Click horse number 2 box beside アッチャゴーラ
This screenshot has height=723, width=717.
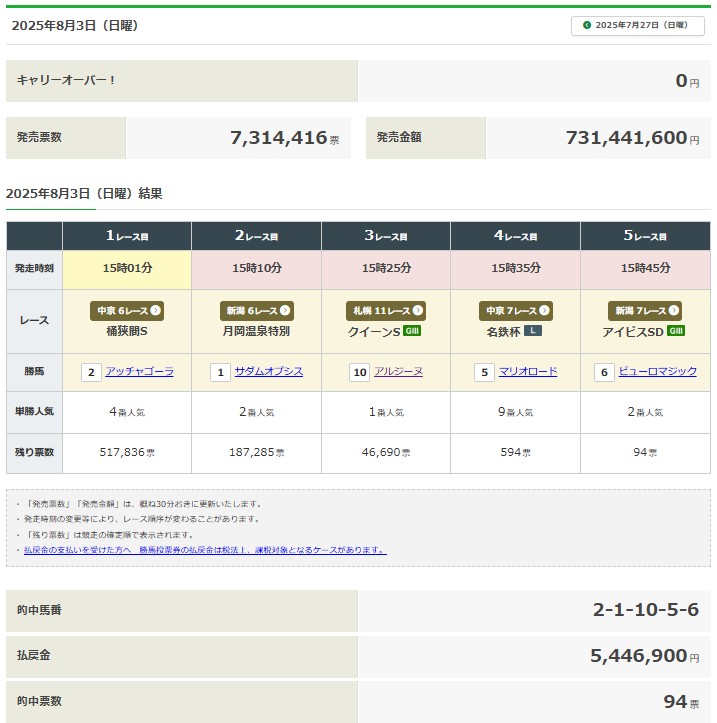tap(92, 372)
